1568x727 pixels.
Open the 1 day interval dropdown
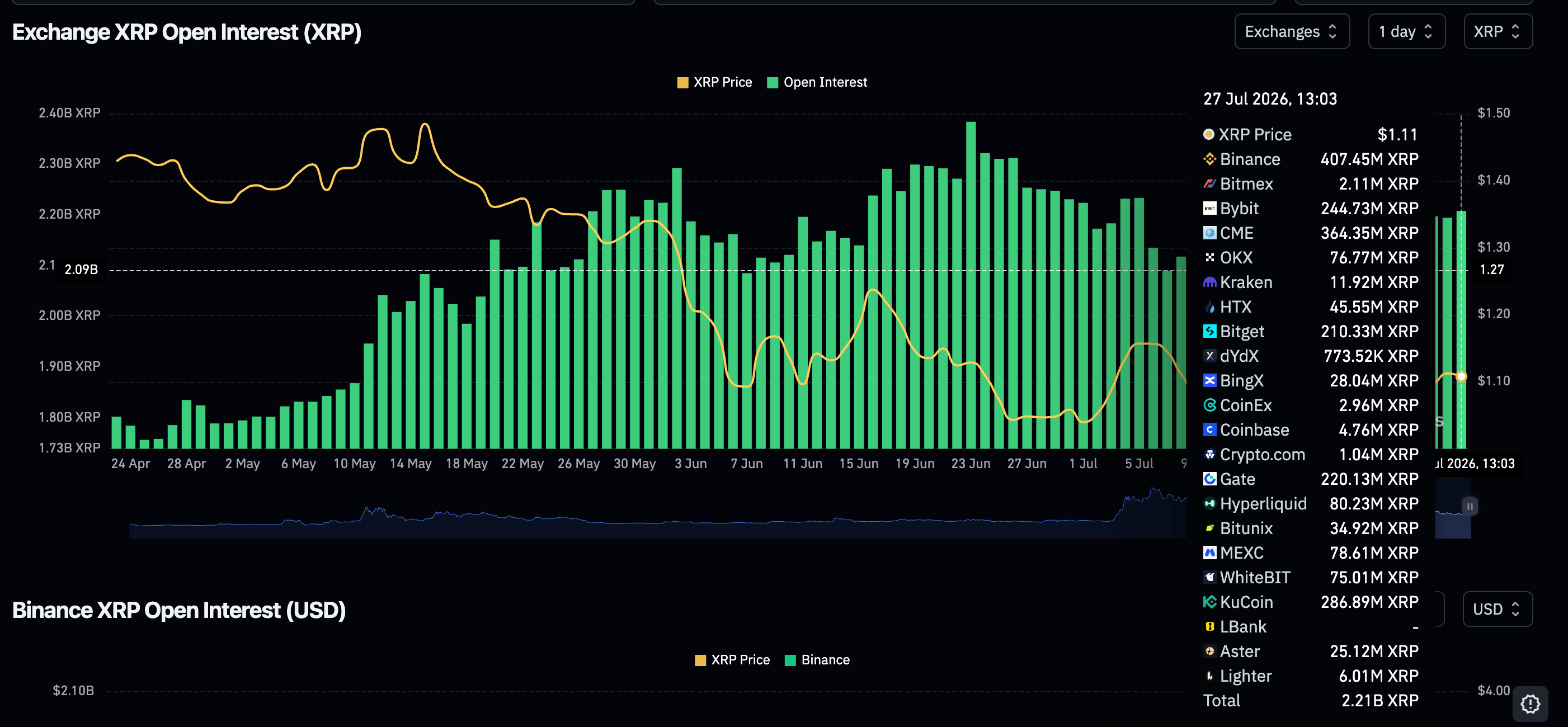point(1405,32)
